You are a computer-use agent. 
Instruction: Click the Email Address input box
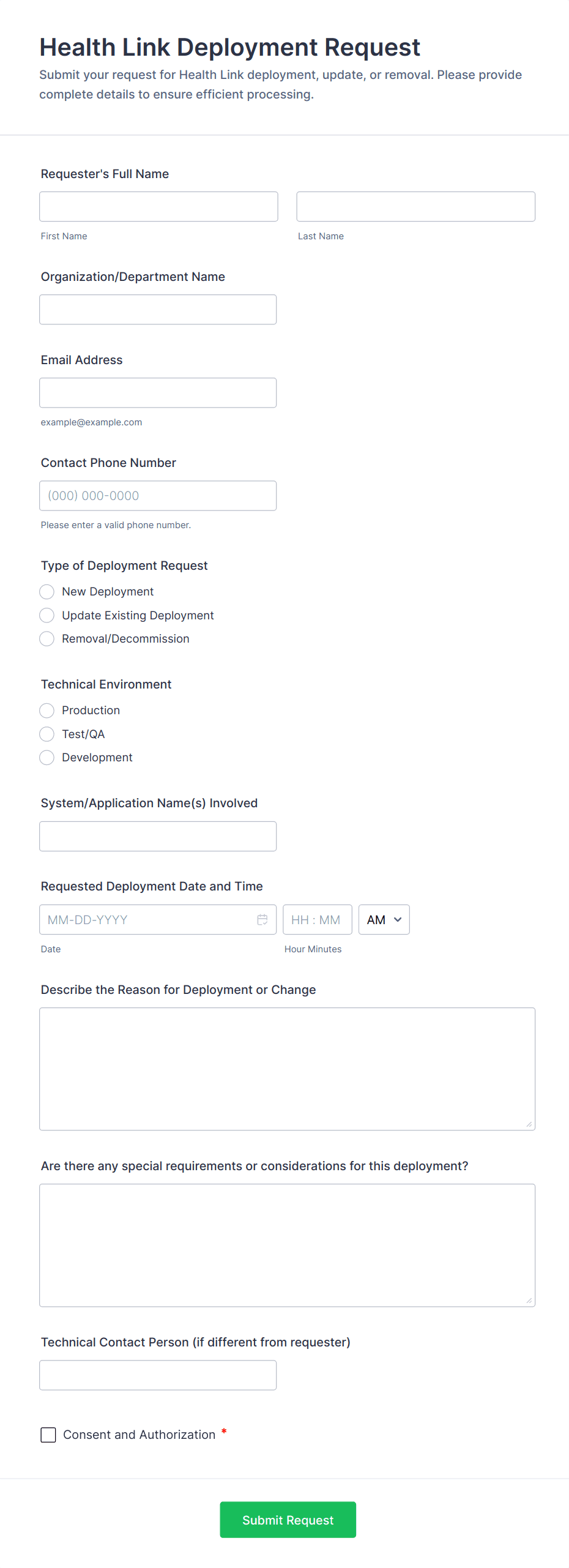158,393
